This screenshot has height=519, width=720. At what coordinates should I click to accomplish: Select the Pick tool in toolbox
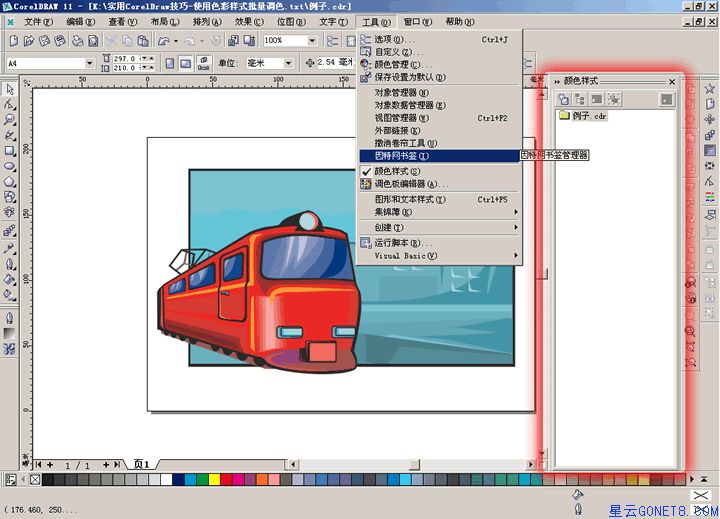(x=10, y=88)
